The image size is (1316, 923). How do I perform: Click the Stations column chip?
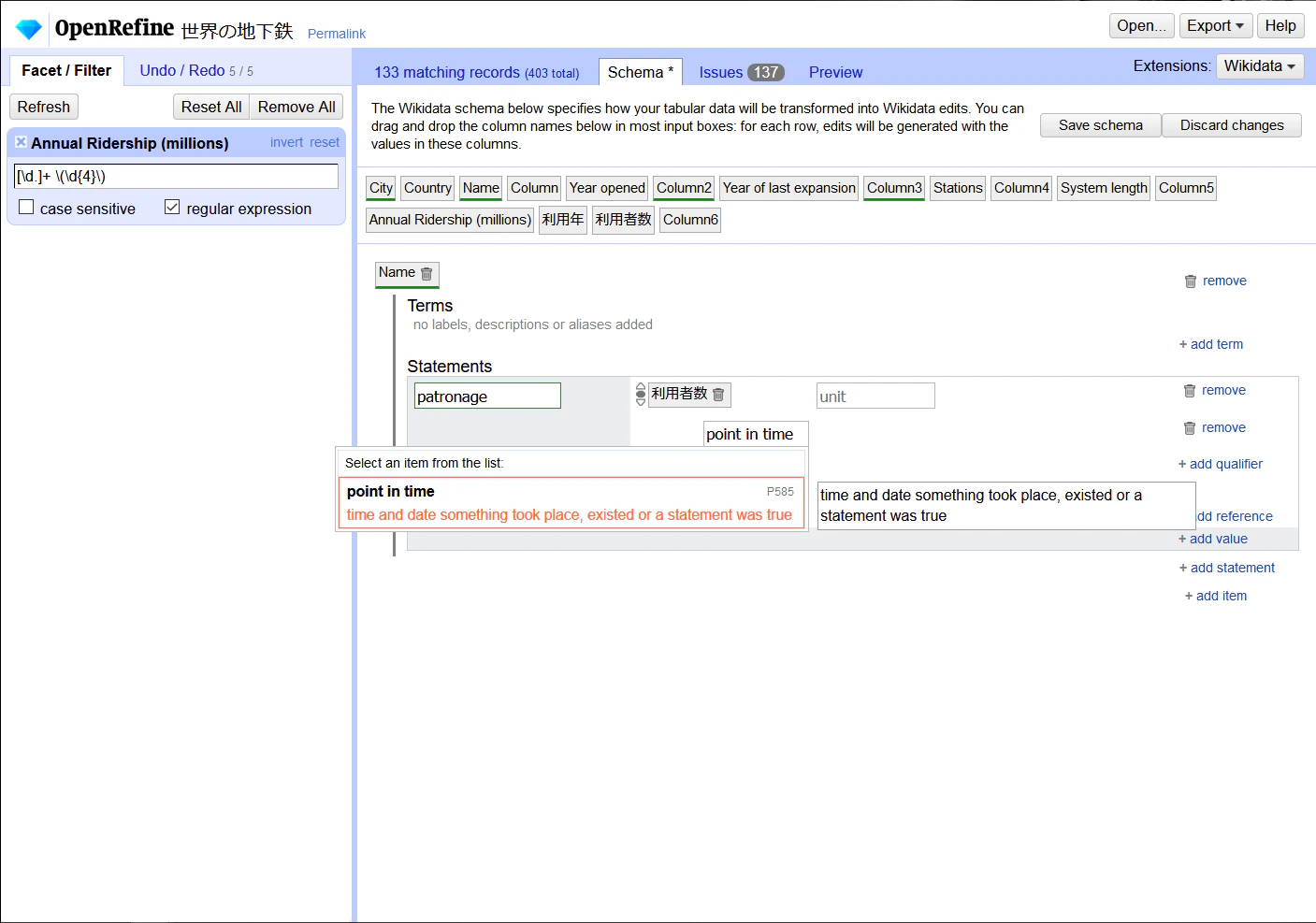[958, 188]
